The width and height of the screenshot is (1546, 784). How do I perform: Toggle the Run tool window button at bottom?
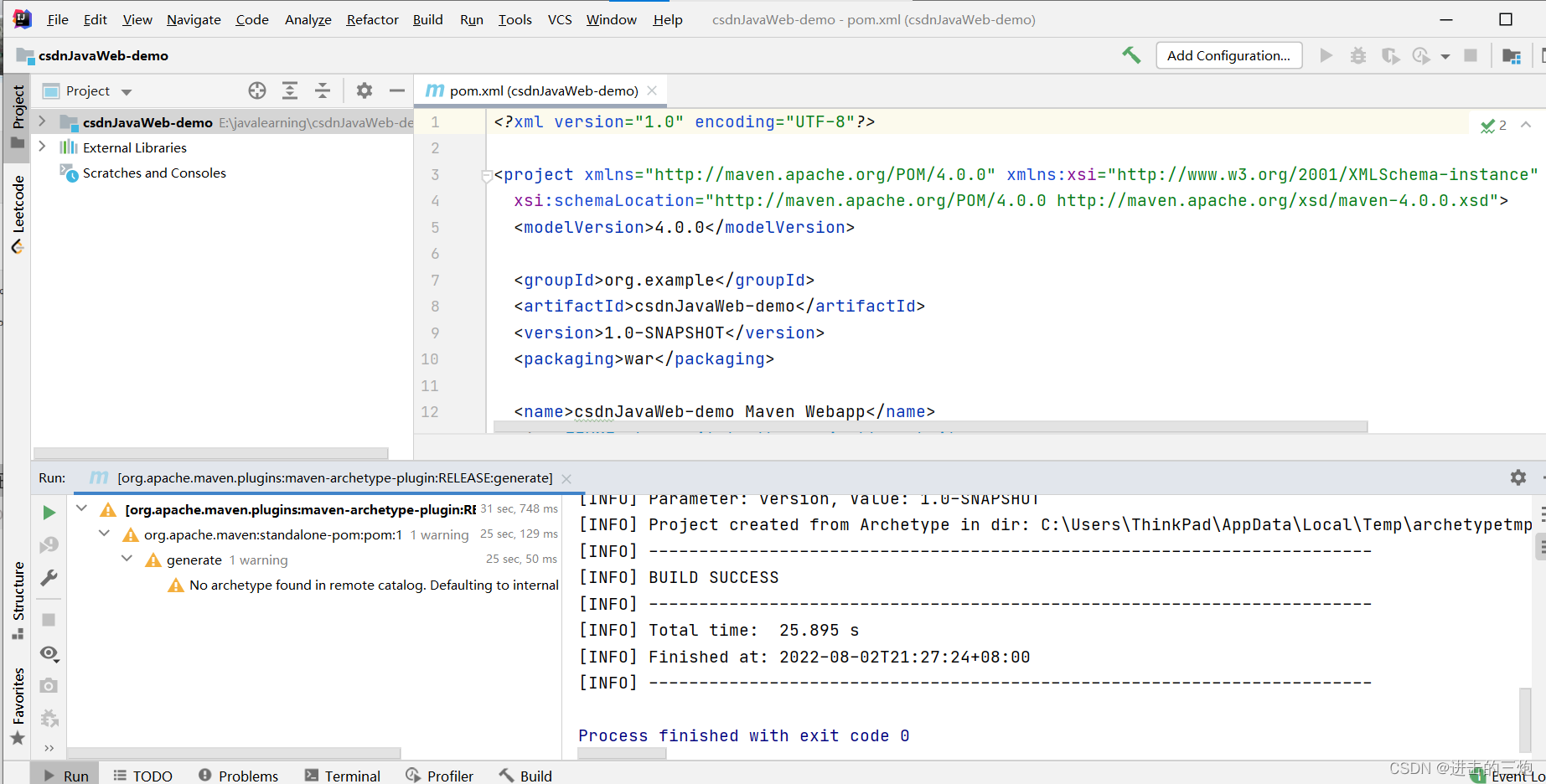point(65,776)
